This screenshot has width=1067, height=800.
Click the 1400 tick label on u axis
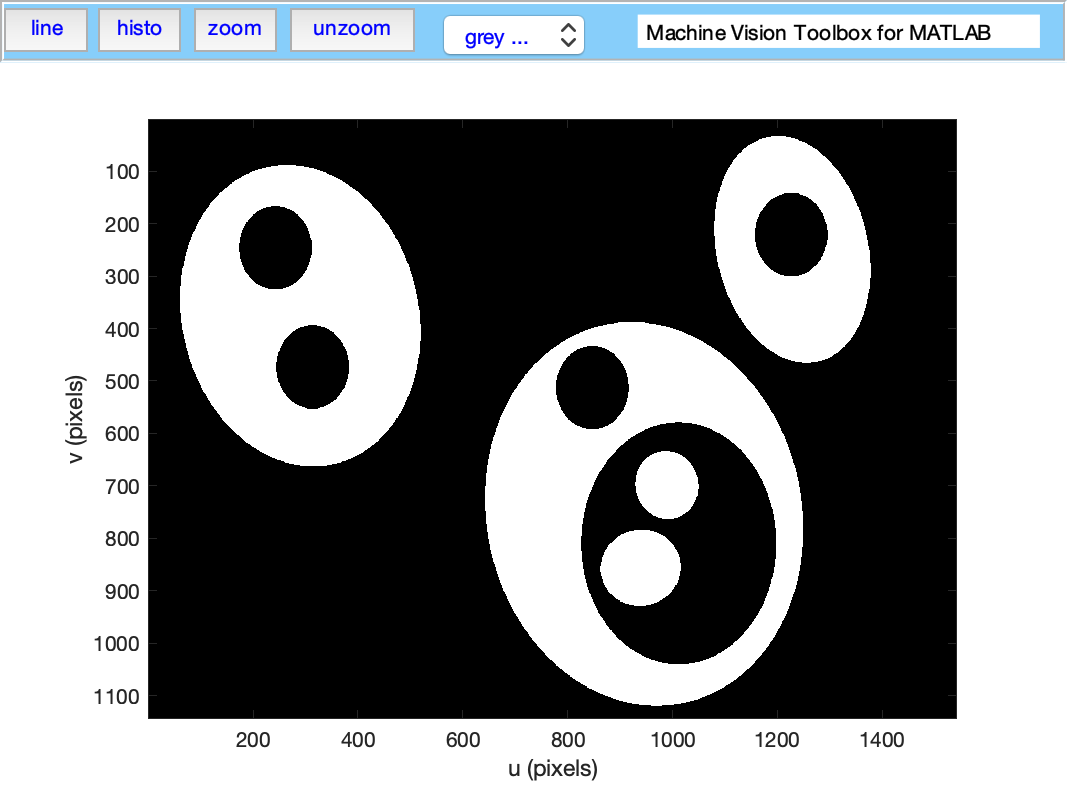[882, 739]
